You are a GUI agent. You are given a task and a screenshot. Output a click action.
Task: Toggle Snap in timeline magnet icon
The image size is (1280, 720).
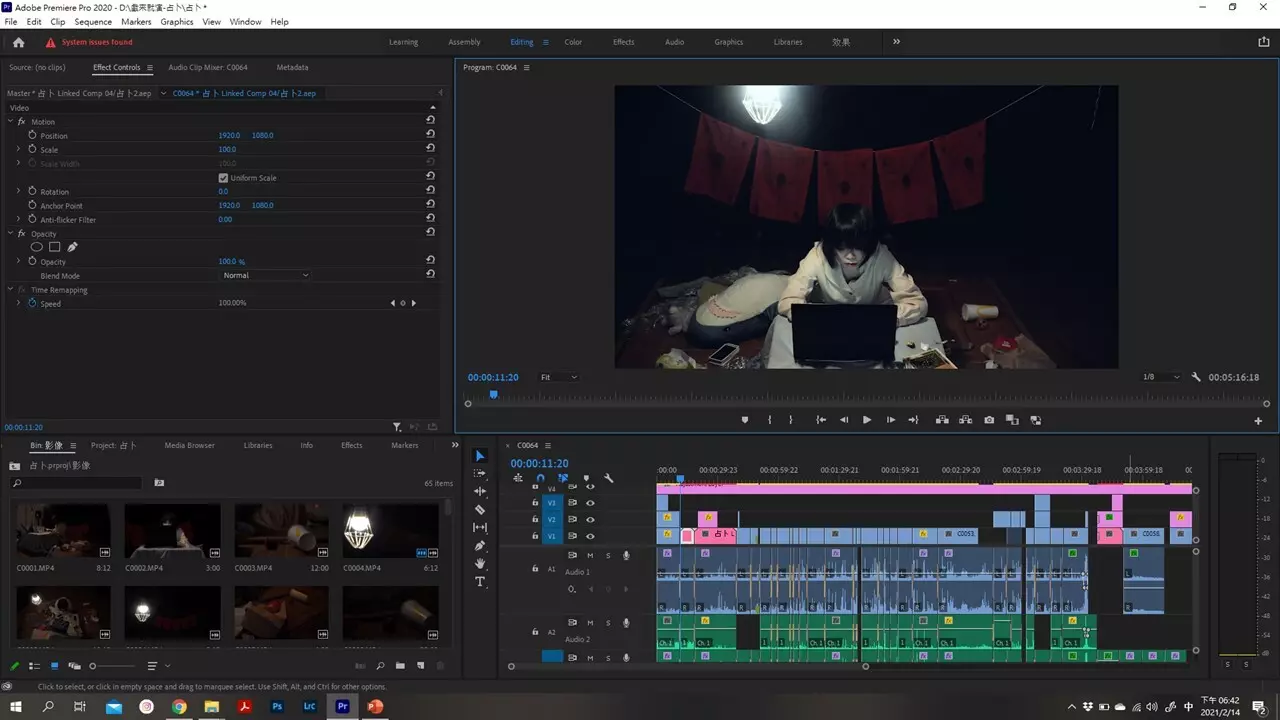540,479
